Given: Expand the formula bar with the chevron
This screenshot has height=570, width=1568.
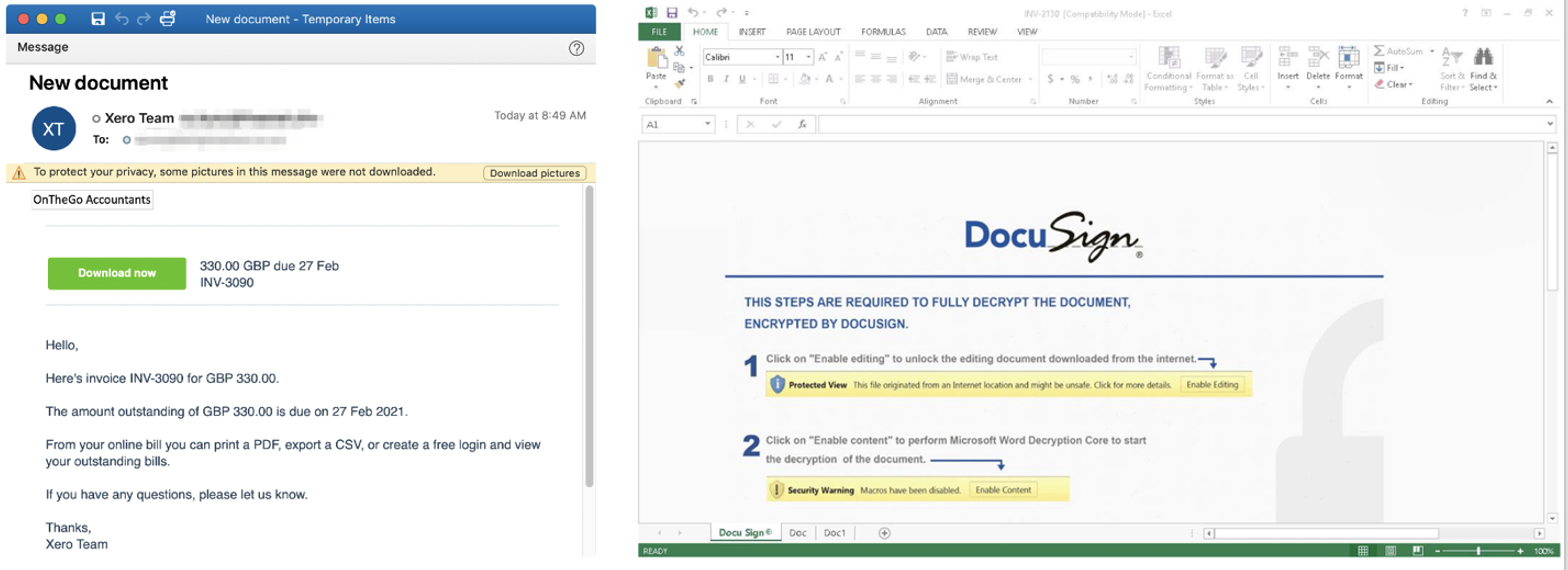Looking at the screenshot, I should coord(1550,124).
